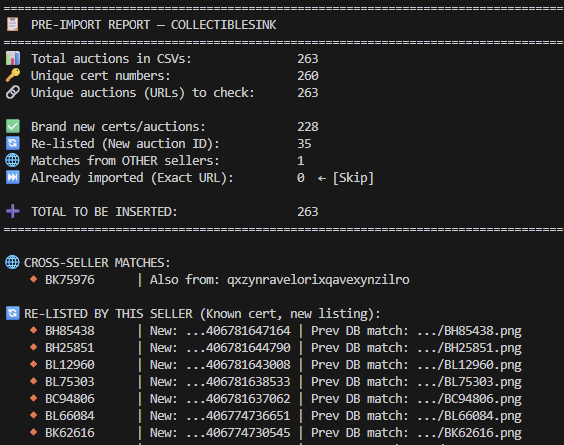The image size is (564, 445).
Task: Click new auction ID ...406781644790
Action: [x=238, y=348]
